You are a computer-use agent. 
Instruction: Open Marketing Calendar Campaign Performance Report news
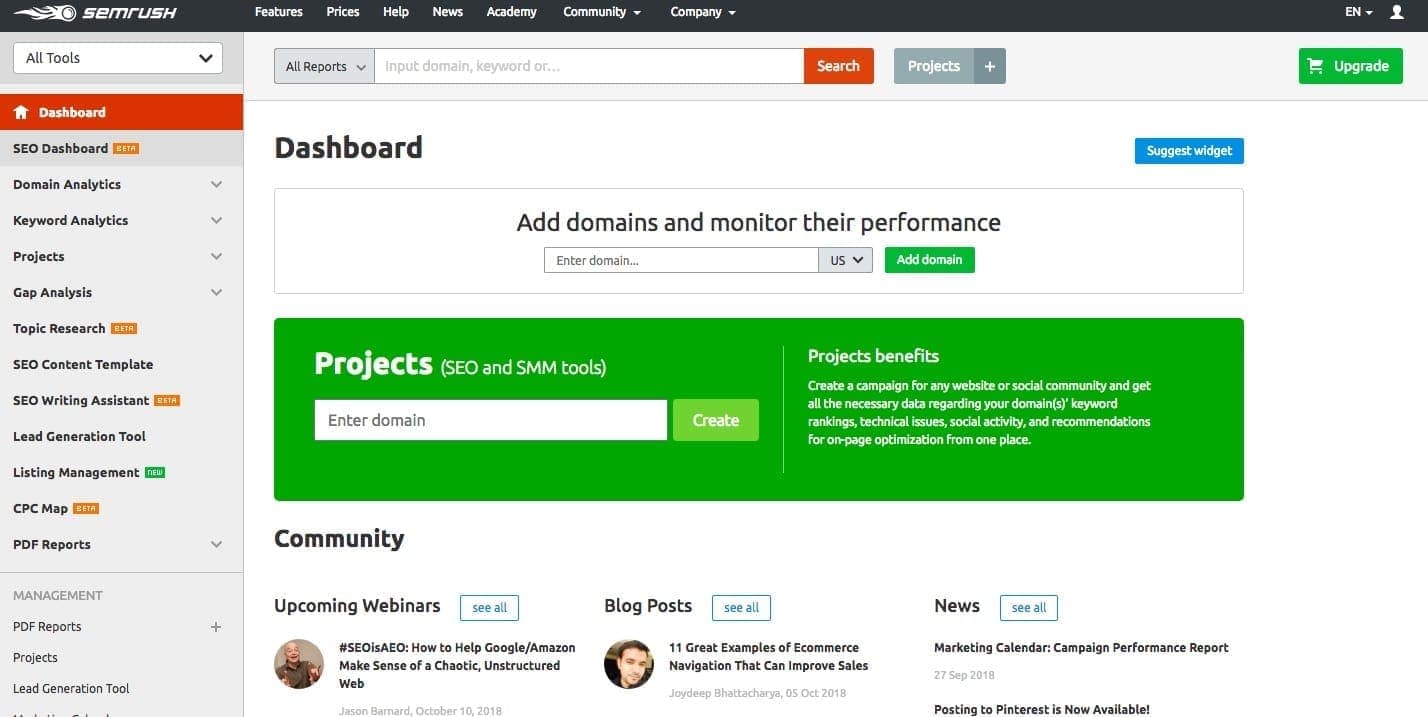click(1081, 647)
